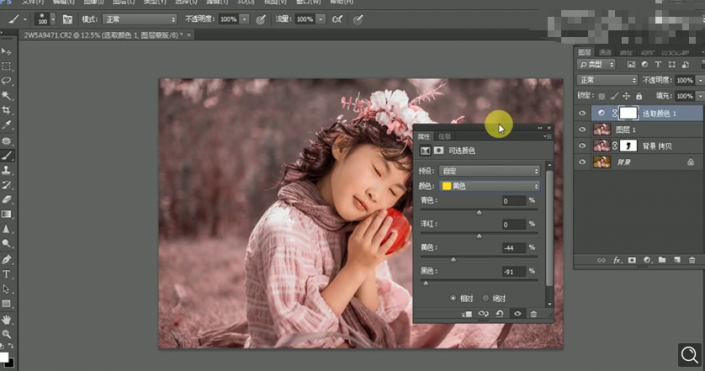The image size is (705, 371).
Task: Select the Hand tool
Action: pyautogui.click(x=6, y=320)
